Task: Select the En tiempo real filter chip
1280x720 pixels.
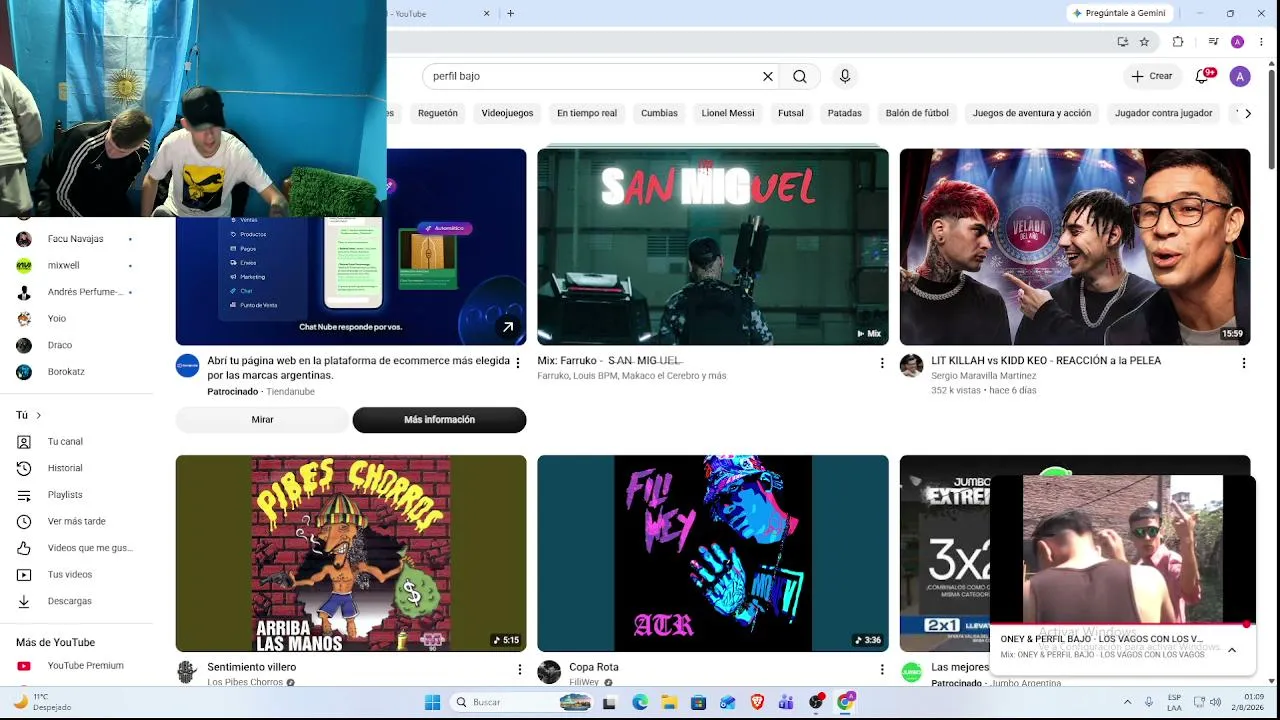Action: pos(587,113)
